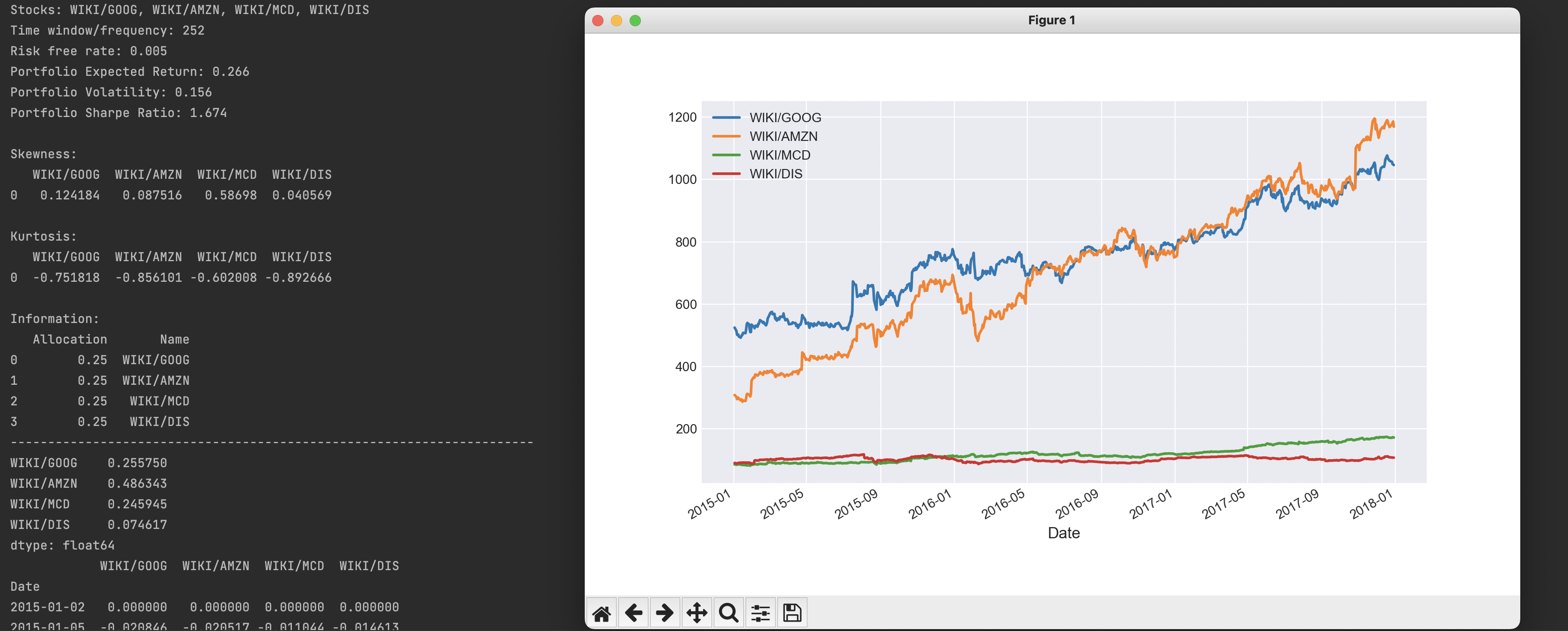1568x631 pixels.
Task: Minimize Figure 1 with the yellow button
Action: click(x=616, y=21)
